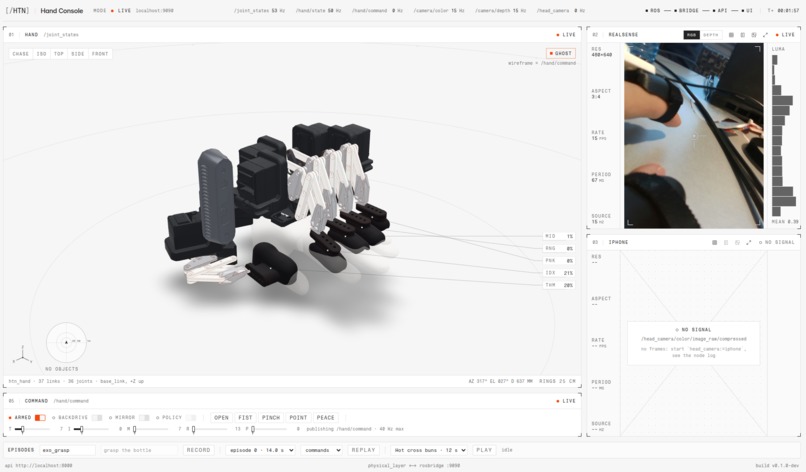Click the REPLAY button
Screen dimensions: 806x472
(363, 450)
